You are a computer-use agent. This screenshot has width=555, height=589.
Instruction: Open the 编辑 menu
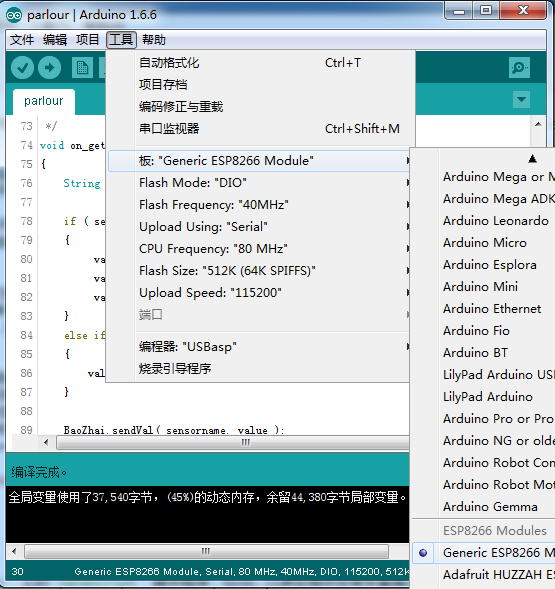(55, 39)
